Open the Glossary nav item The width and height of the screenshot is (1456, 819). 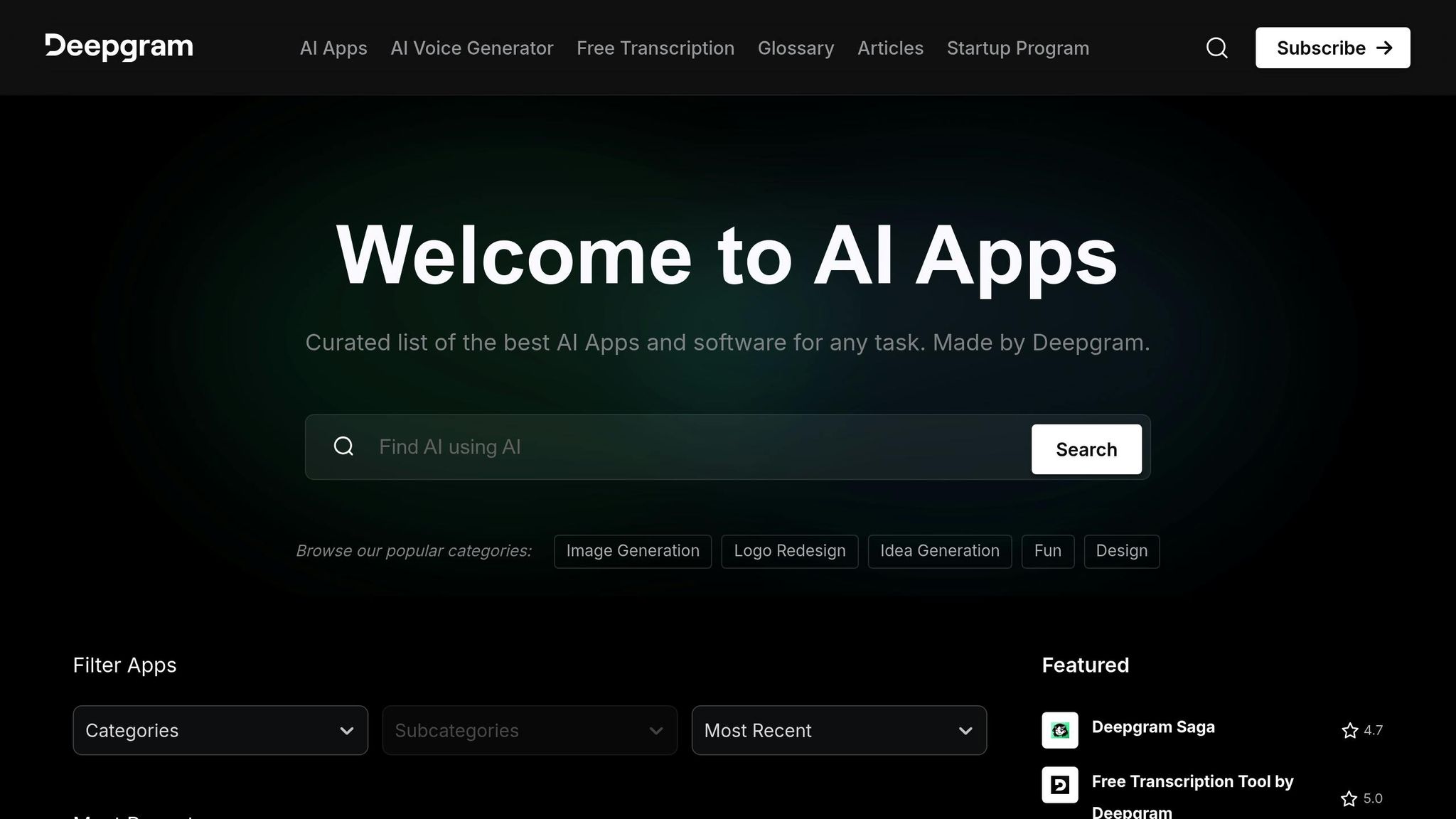pyautogui.click(x=796, y=48)
